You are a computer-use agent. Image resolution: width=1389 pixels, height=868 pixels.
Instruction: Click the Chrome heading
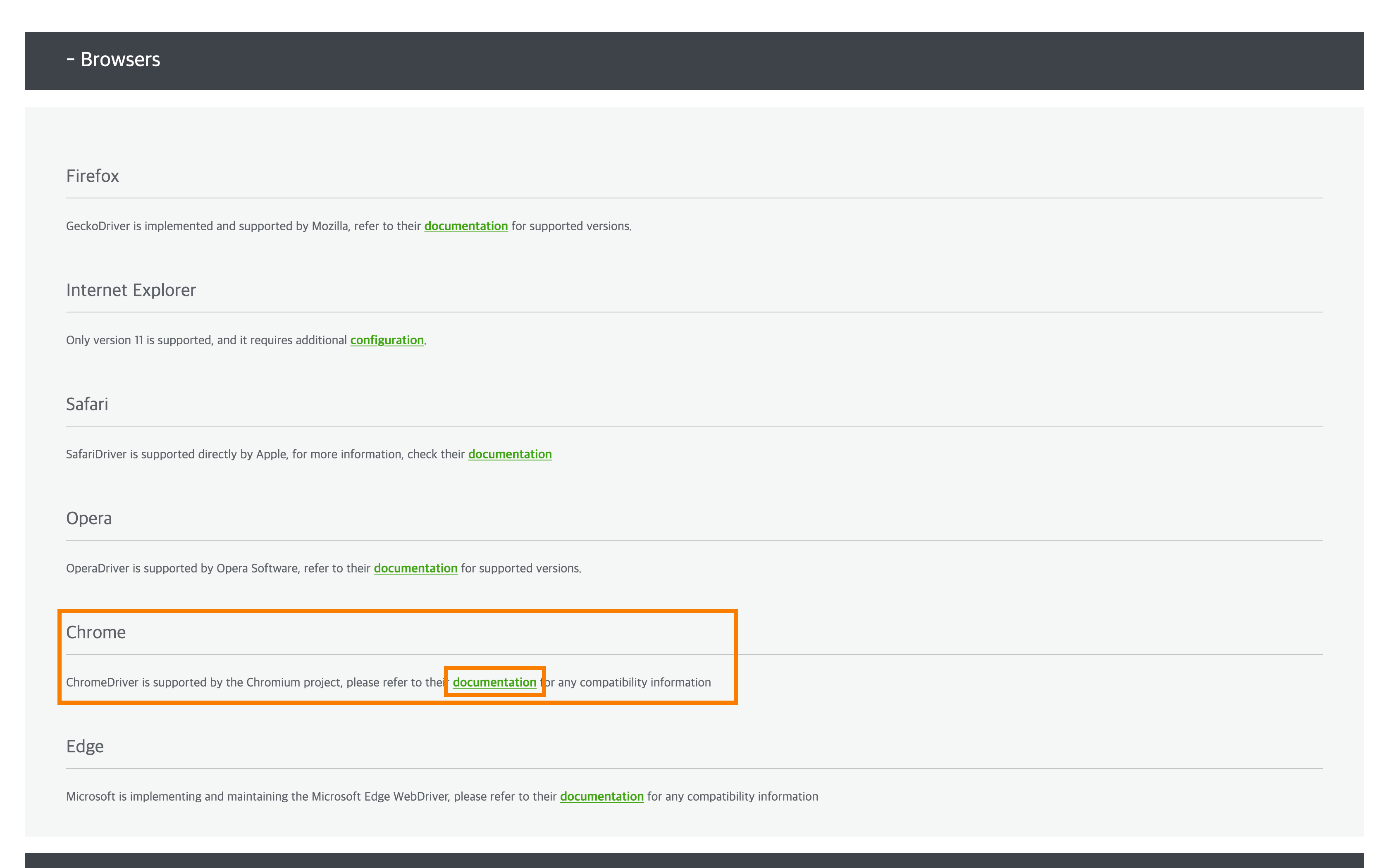click(x=95, y=633)
